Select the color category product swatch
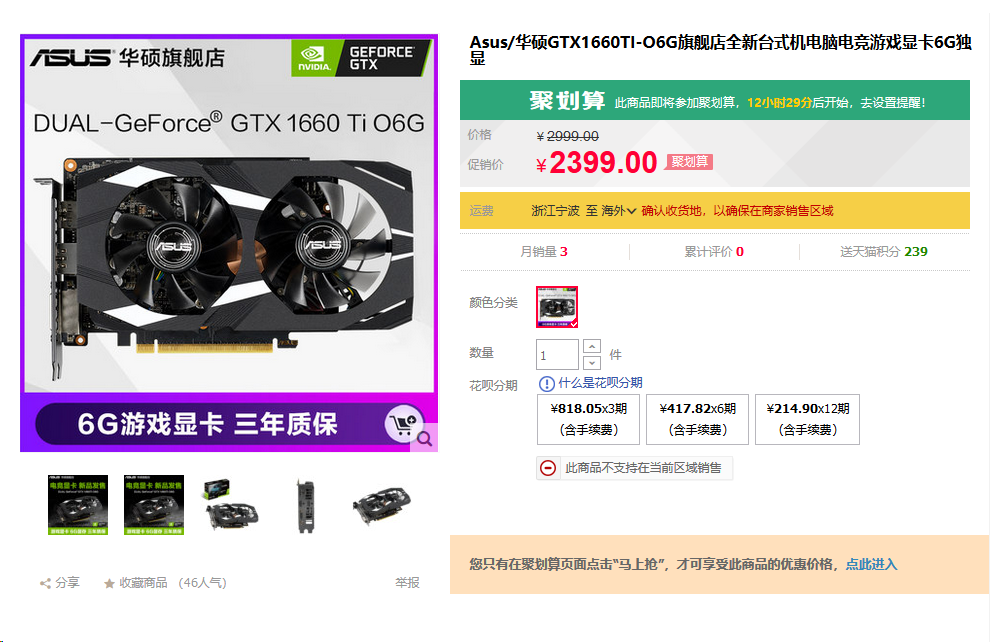The height and width of the screenshot is (642, 990). (x=557, y=307)
